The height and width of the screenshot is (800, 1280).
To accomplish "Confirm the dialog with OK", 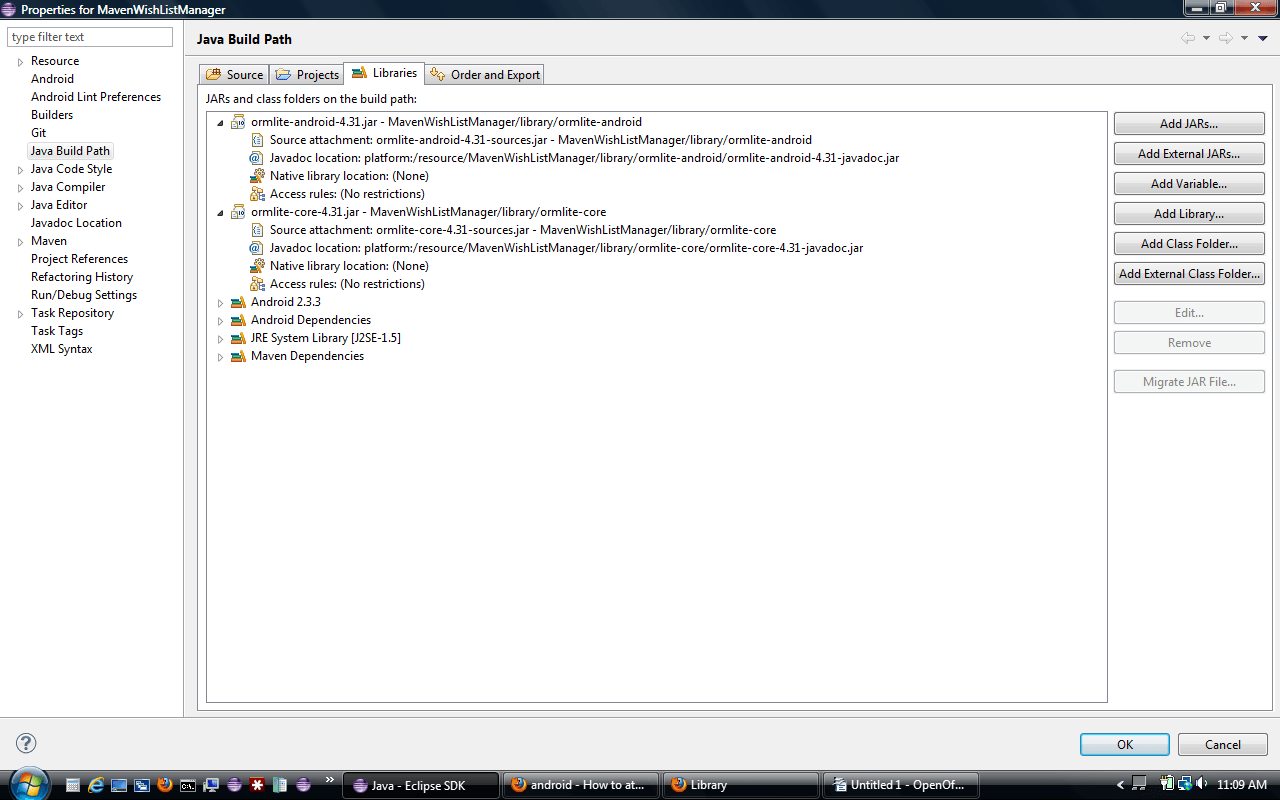I will (x=1125, y=744).
